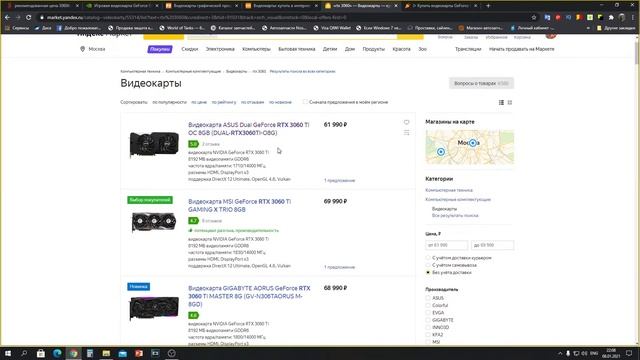Add ASUS Dual RTX 3060 Ti to comparison
Image resolution: width=640 pixels, height=360 pixels.
click(x=407, y=133)
